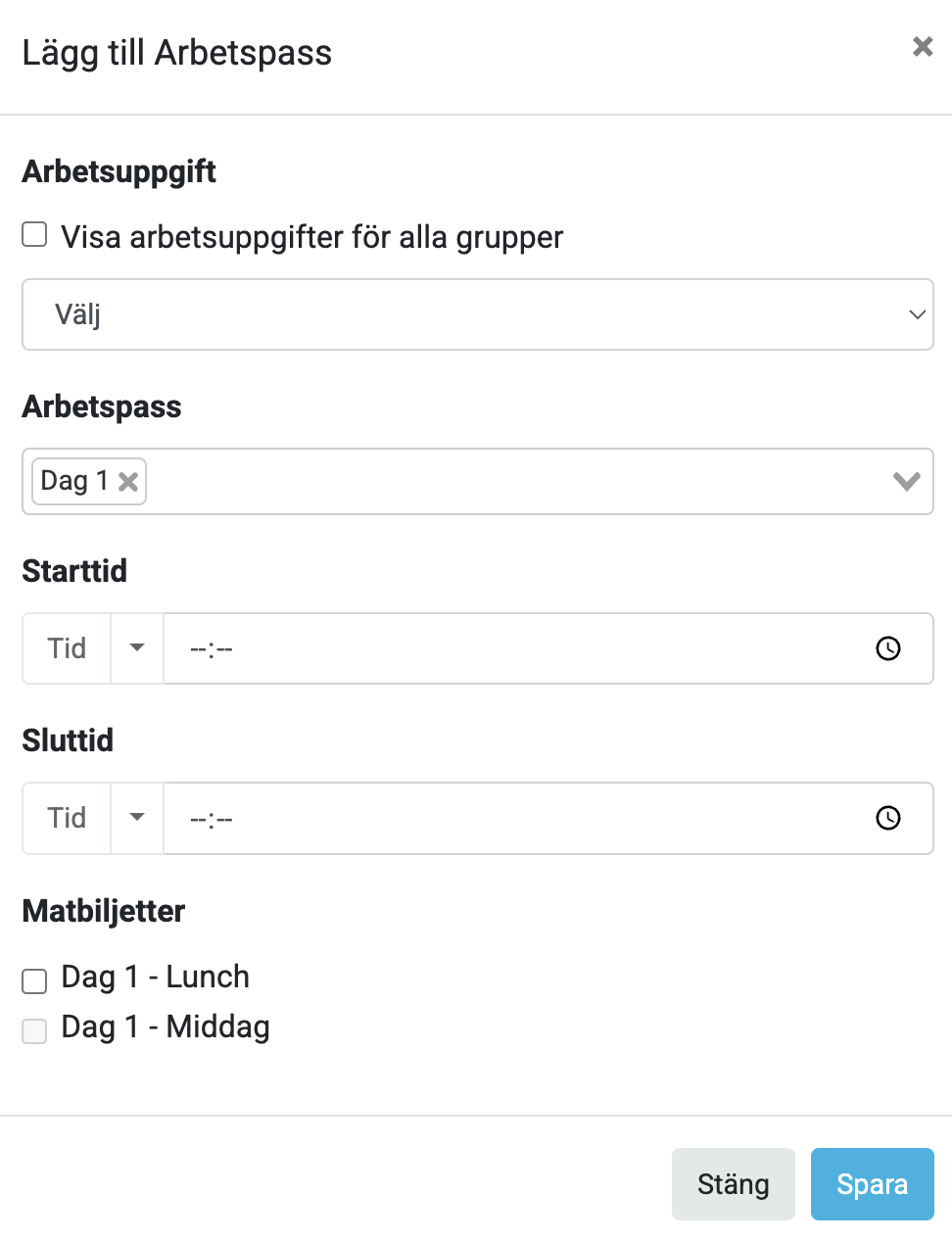
Task: Open the Tid type selector under Starttid
Action: (67, 648)
